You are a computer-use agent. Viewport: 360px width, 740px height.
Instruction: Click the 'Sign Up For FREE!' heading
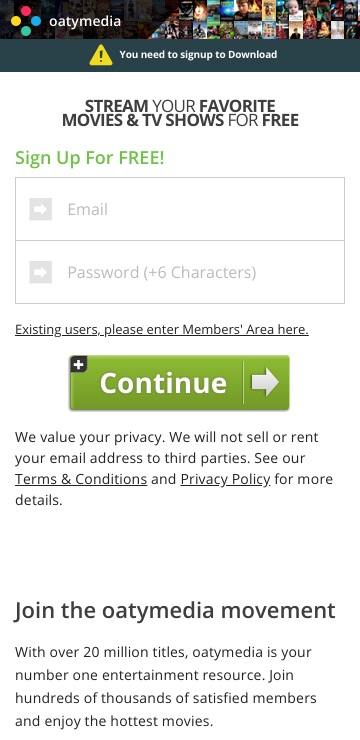click(90, 158)
